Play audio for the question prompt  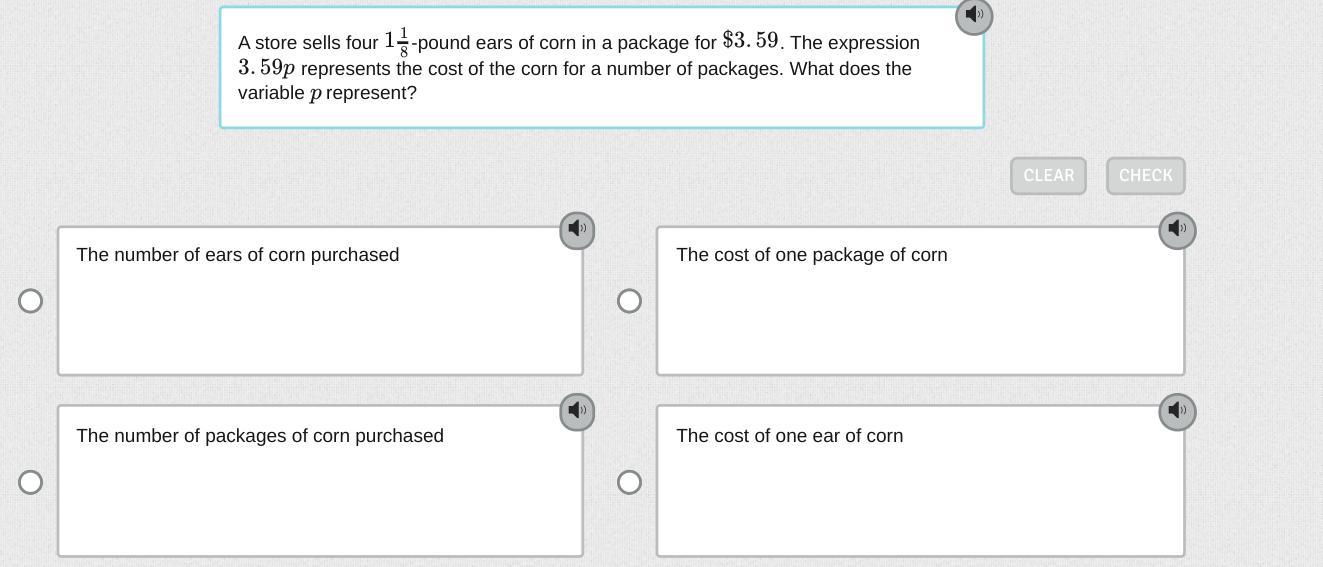(974, 16)
